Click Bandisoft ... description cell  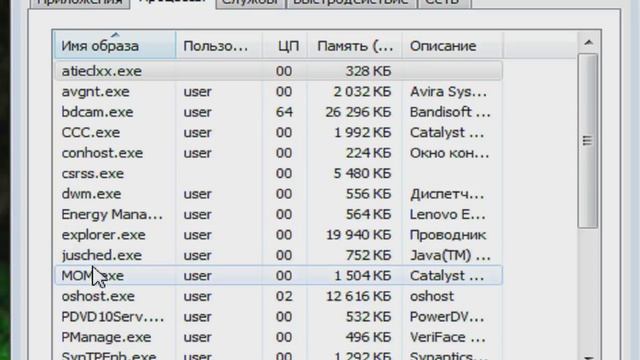click(x=450, y=112)
